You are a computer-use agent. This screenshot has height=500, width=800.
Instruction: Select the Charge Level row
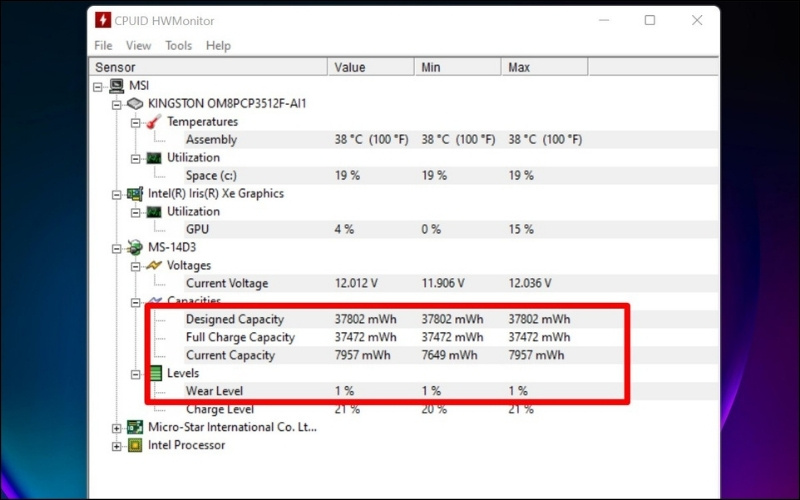tap(451, 409)
